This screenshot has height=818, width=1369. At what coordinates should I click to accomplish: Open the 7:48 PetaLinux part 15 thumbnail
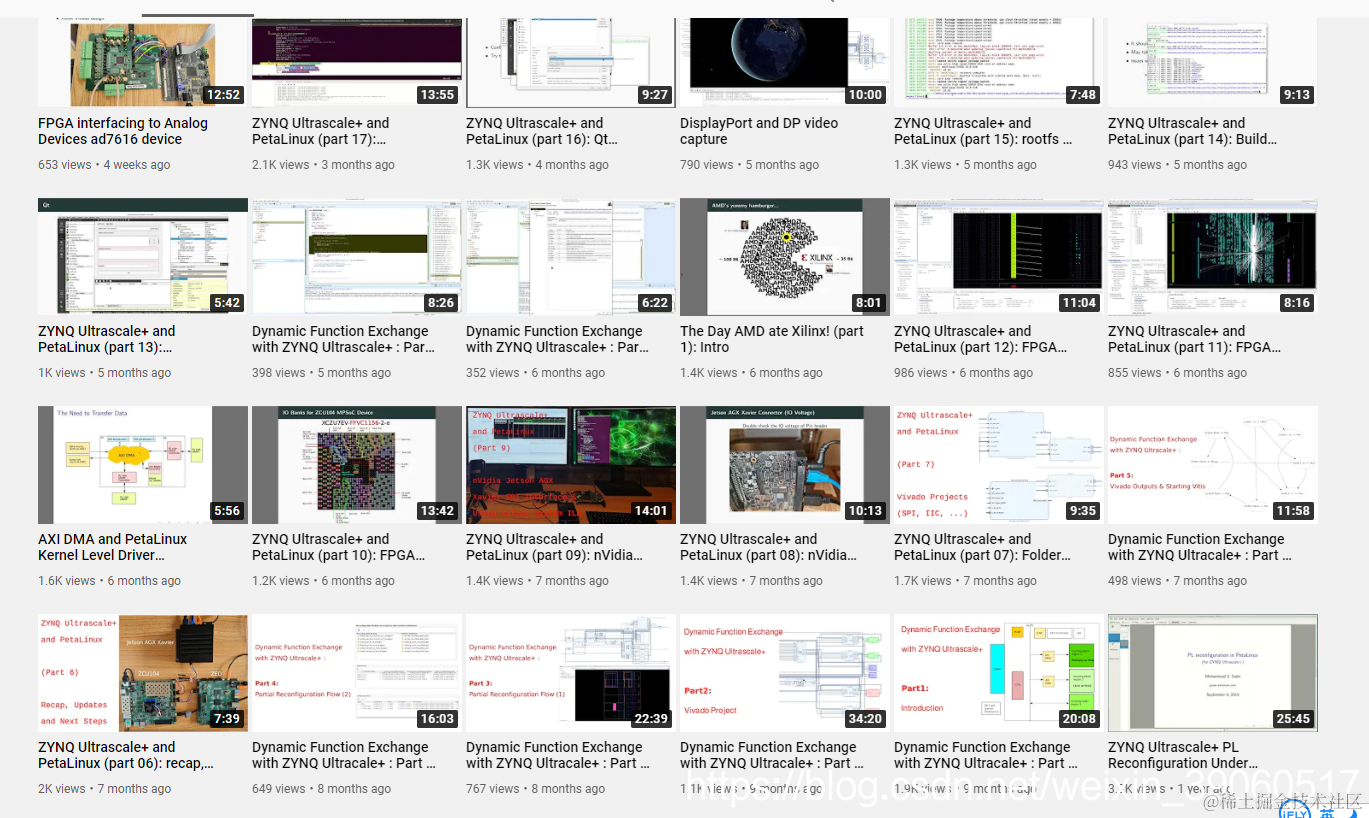999,62
